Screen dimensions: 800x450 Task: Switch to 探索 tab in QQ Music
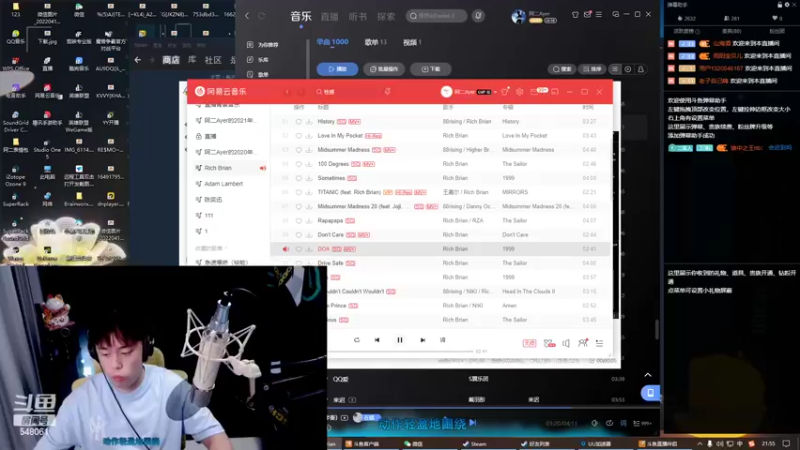[x=386, y=16]
